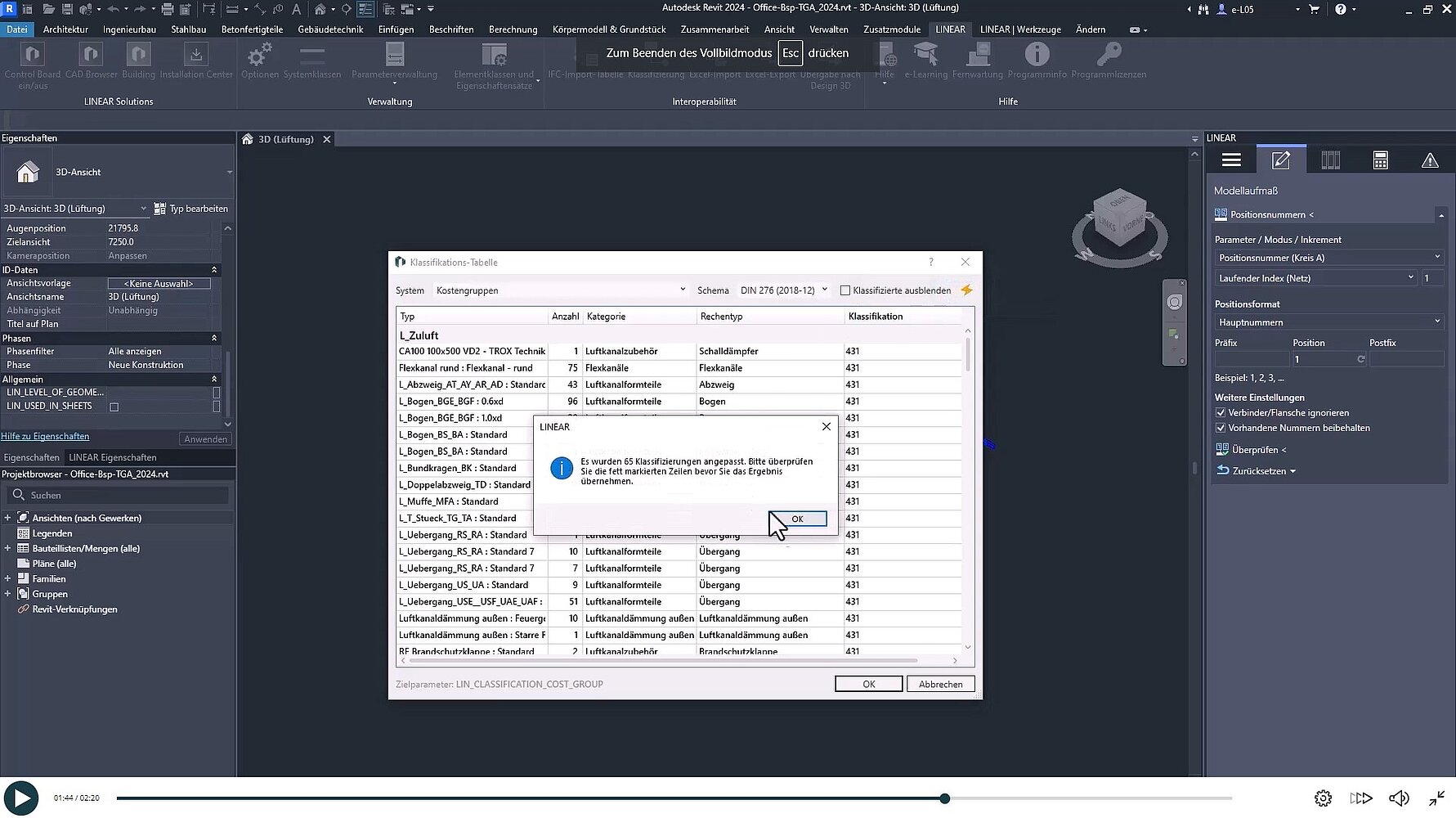The image size is (1456, 818).
Task: Click OK in Klassifikations-Tabelle dialog
Action: pos(868,684)
